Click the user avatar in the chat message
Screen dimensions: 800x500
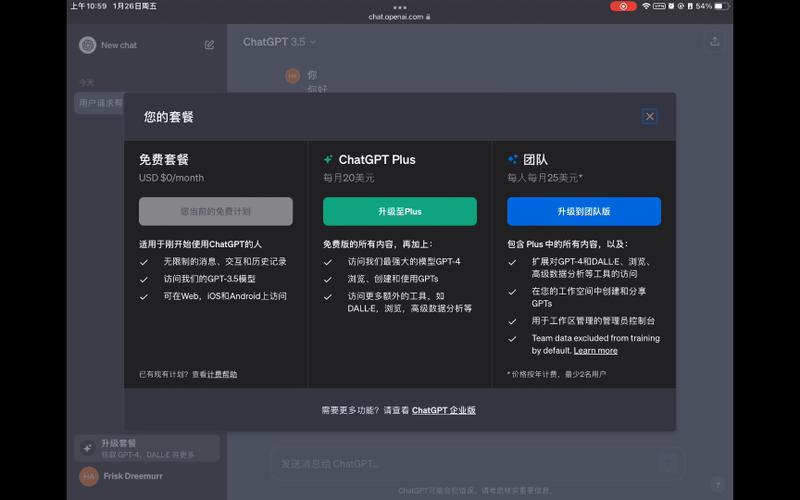coord(292,76)
